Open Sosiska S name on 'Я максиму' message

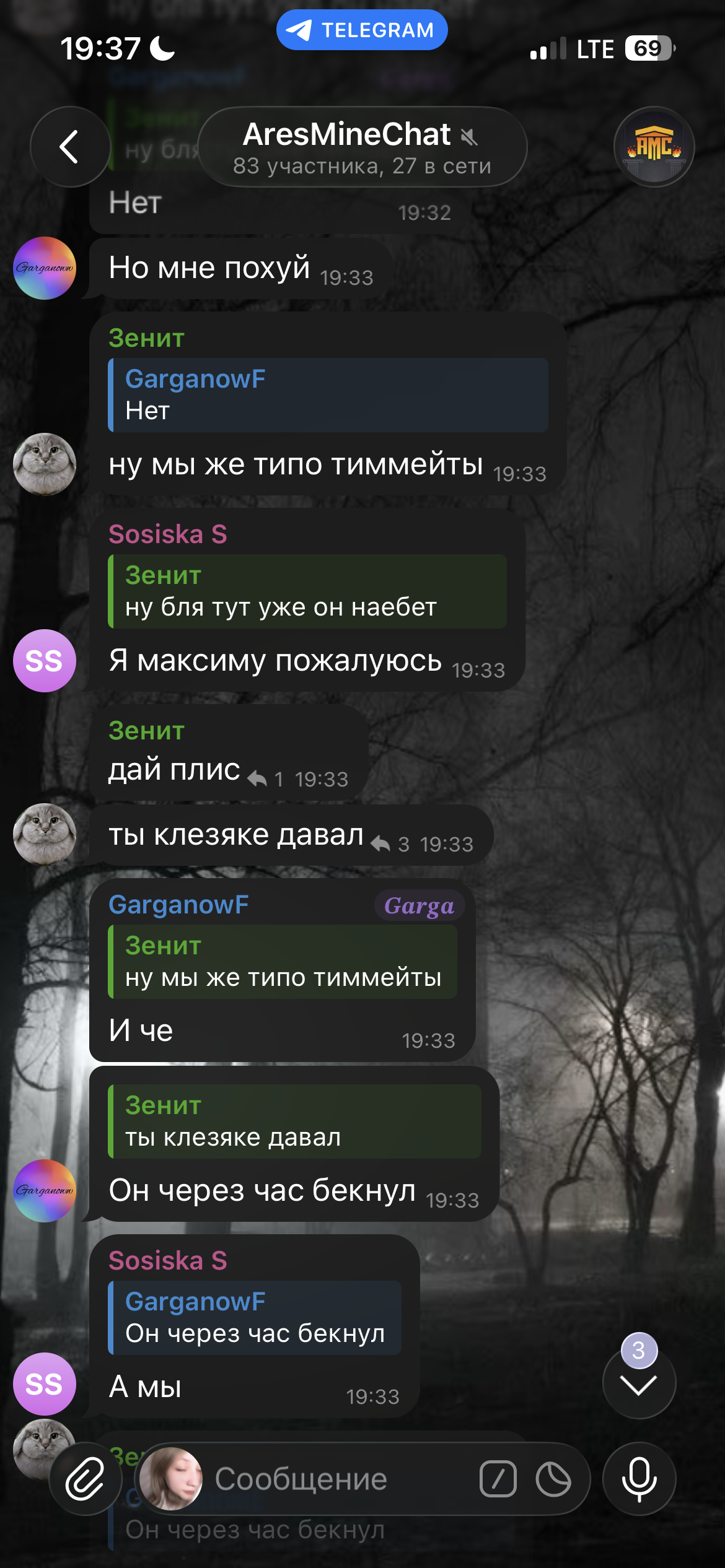pyautogui.click(x=168, y=534)
